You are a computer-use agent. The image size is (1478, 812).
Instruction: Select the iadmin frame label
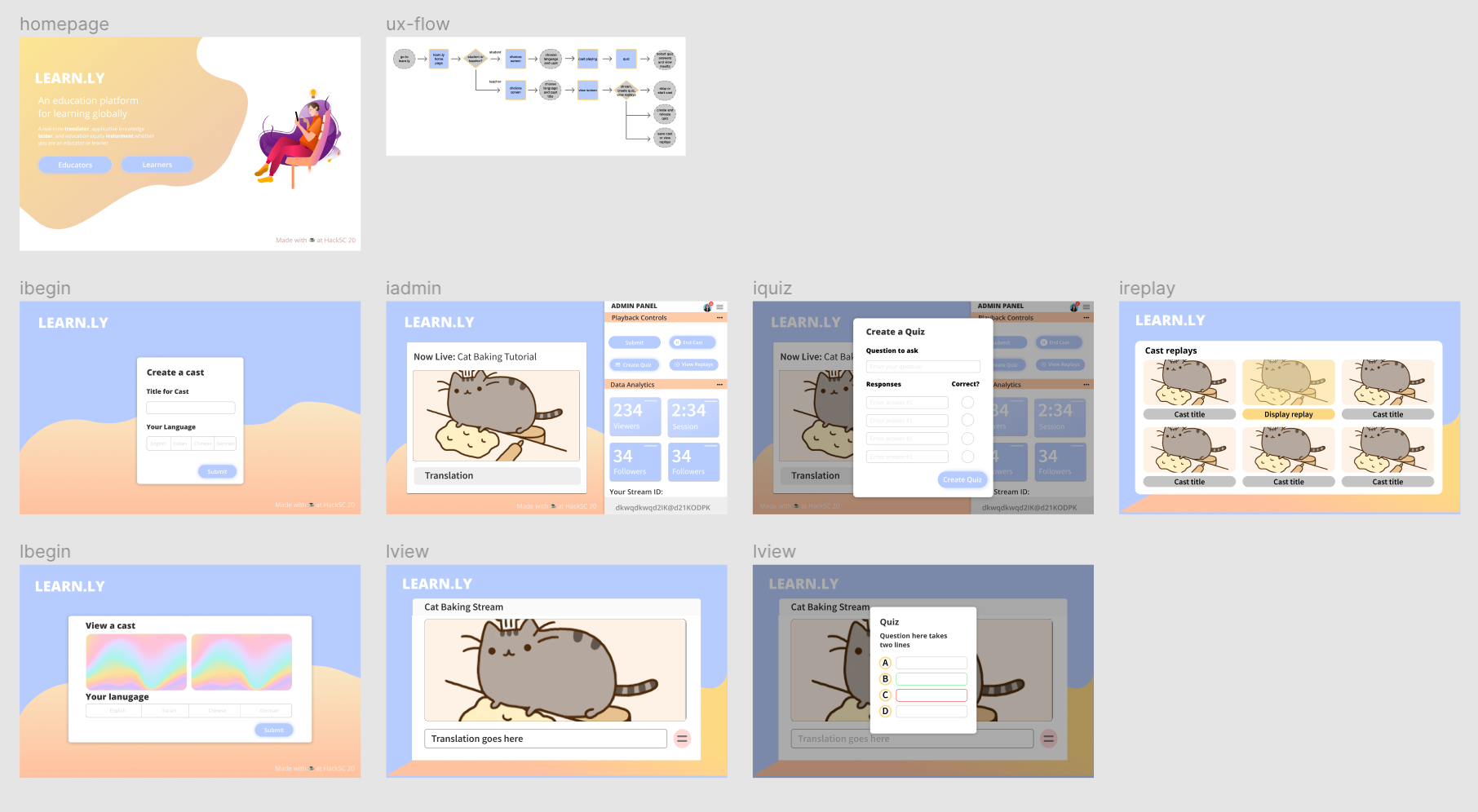tap(414, 289)
